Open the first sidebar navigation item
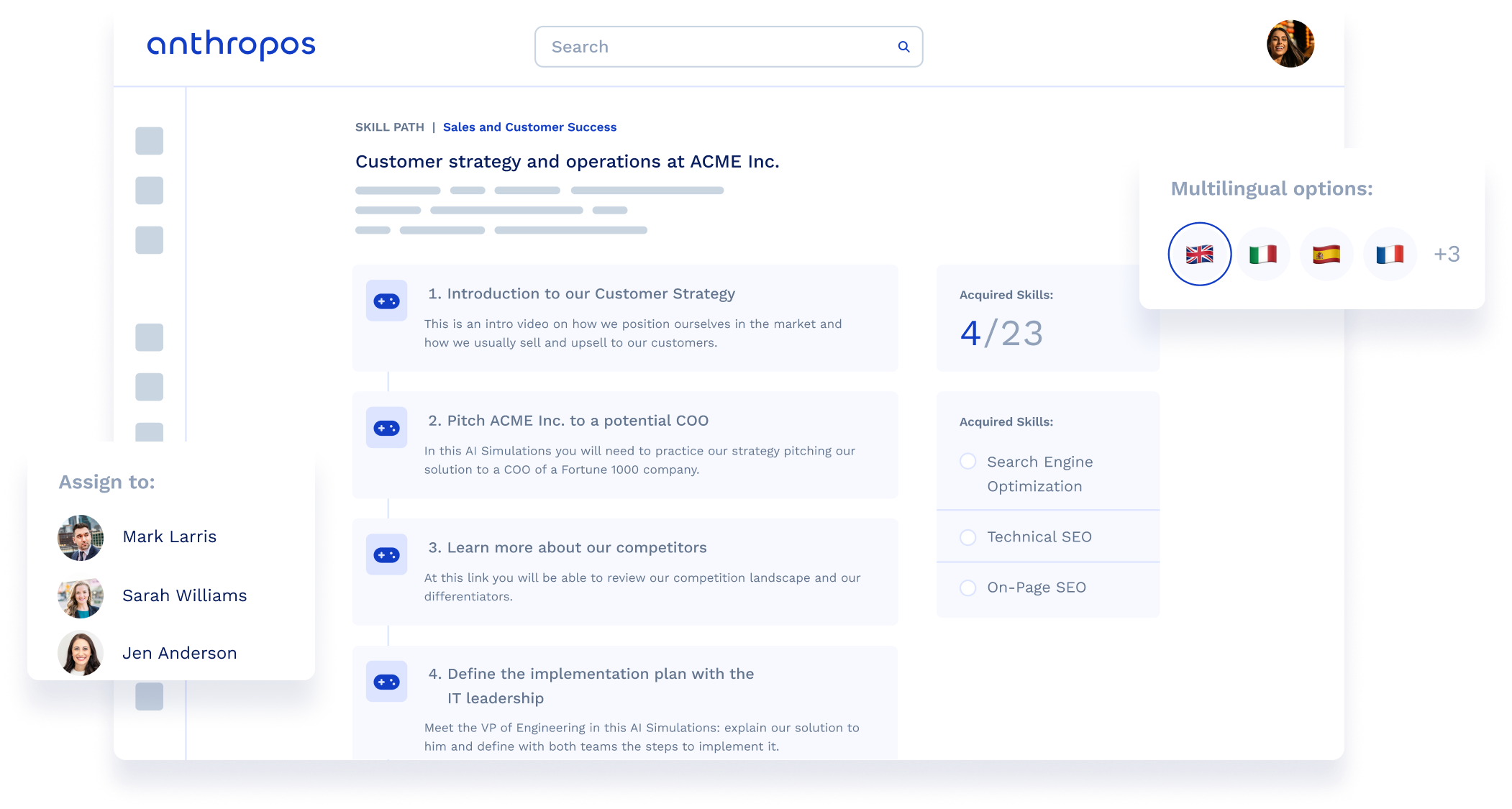This screenshot has width=1512, height=809. coord(150,141)
